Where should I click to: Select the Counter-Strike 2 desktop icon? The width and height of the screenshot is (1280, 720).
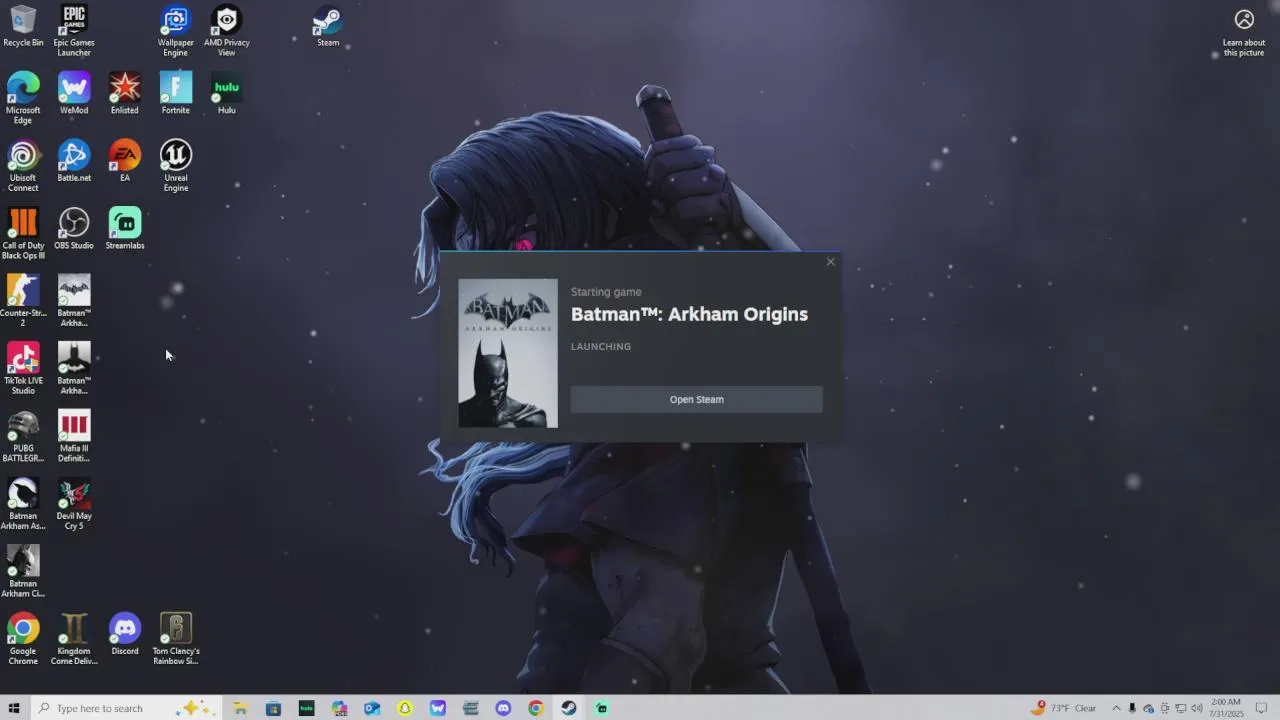tap(23, 301)
